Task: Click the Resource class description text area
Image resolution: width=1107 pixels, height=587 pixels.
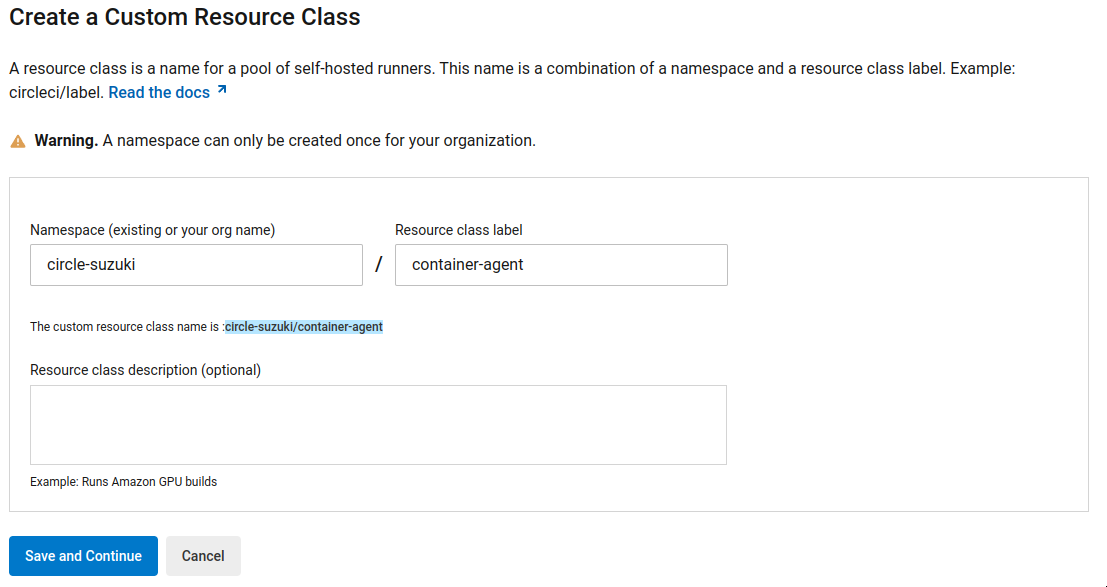Action: 378,425
